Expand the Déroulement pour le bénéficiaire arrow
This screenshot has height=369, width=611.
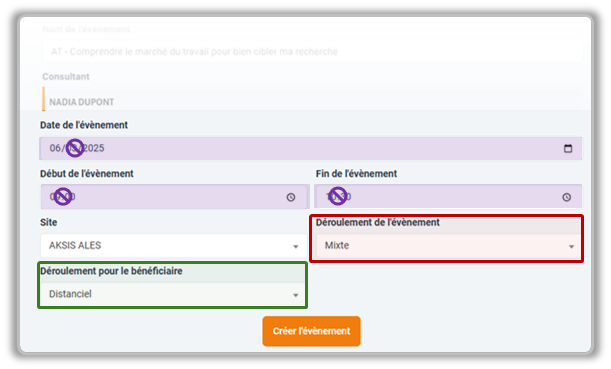tap(295, 295)
